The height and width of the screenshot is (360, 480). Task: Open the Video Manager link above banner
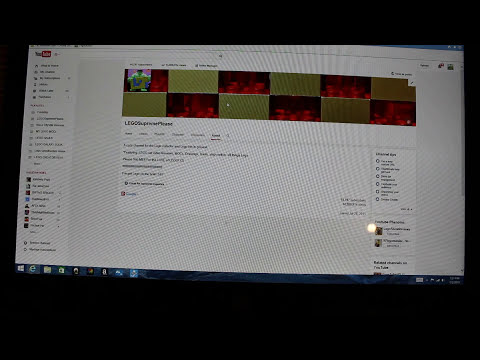click(x=206, y=65)
